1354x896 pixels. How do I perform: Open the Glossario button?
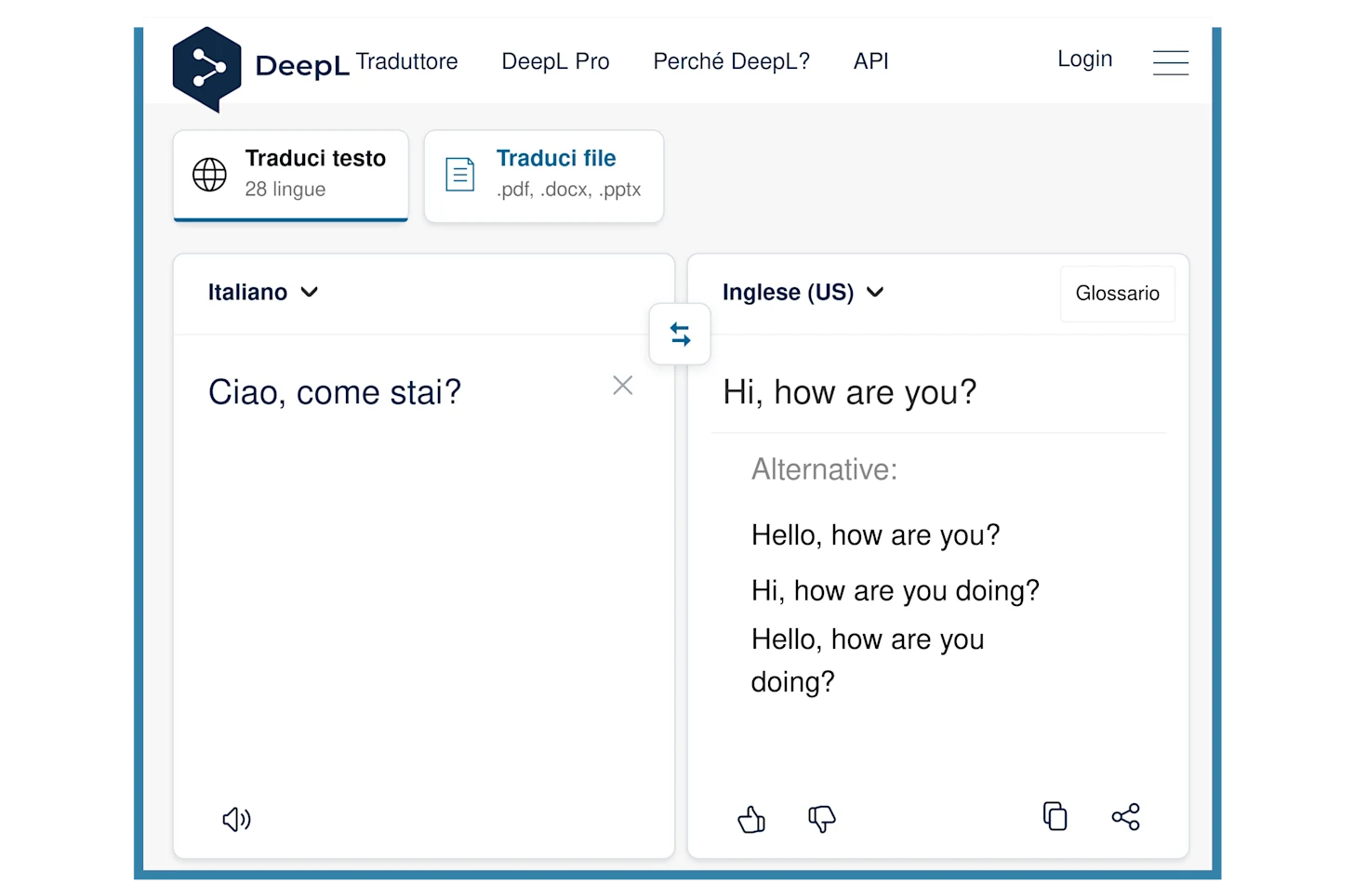click(x=1118, y=294)
